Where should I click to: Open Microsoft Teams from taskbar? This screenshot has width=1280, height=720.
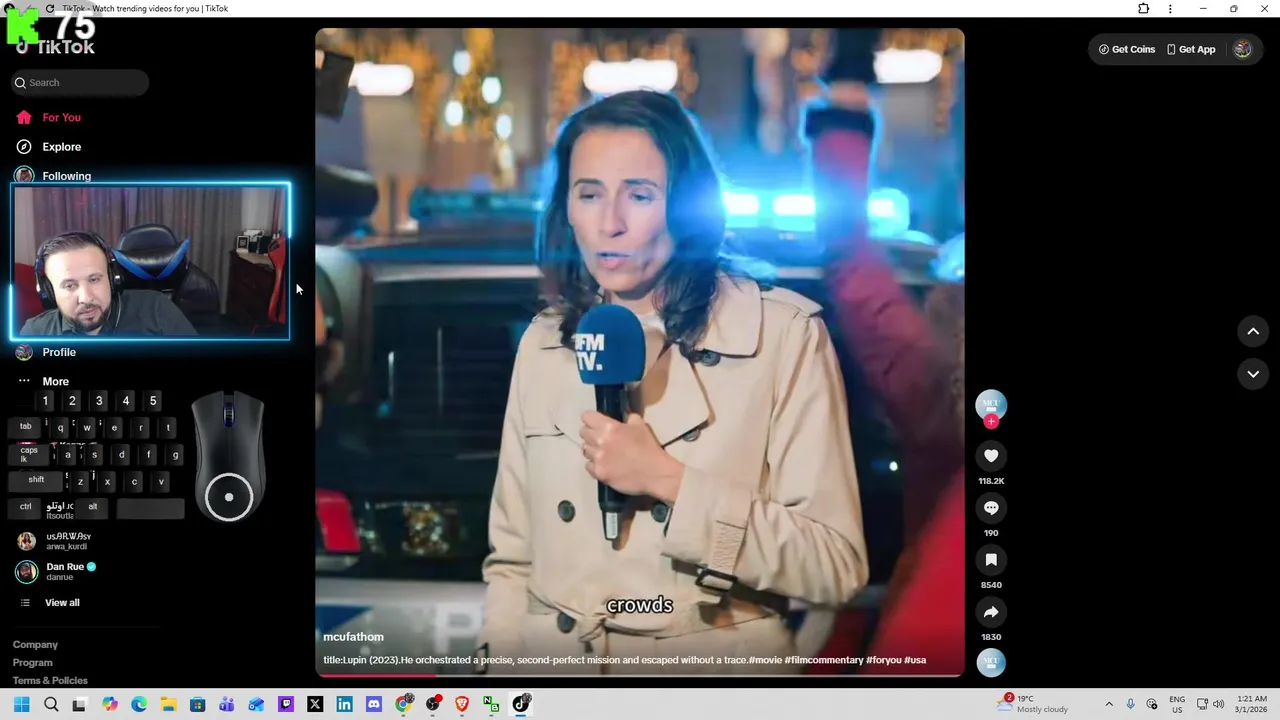click(227, 704)
